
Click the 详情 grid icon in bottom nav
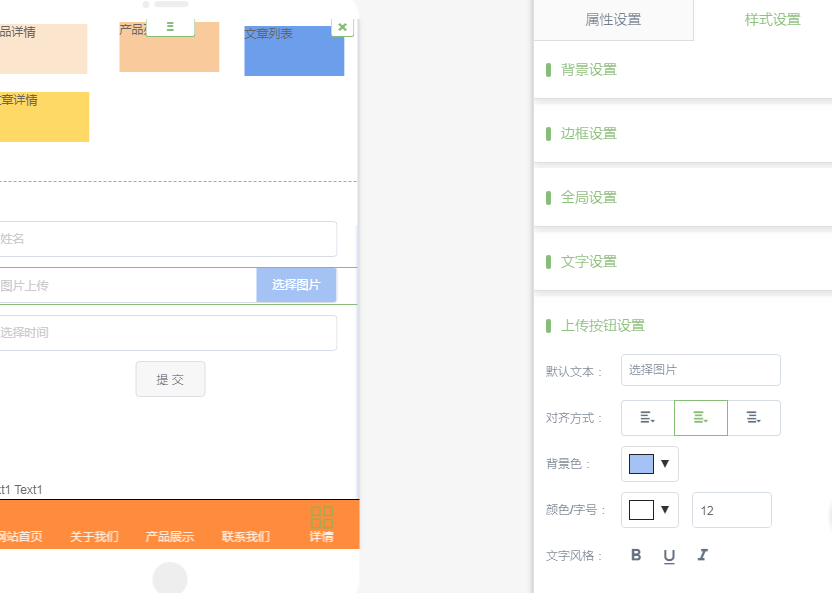(x=321, y=517)
